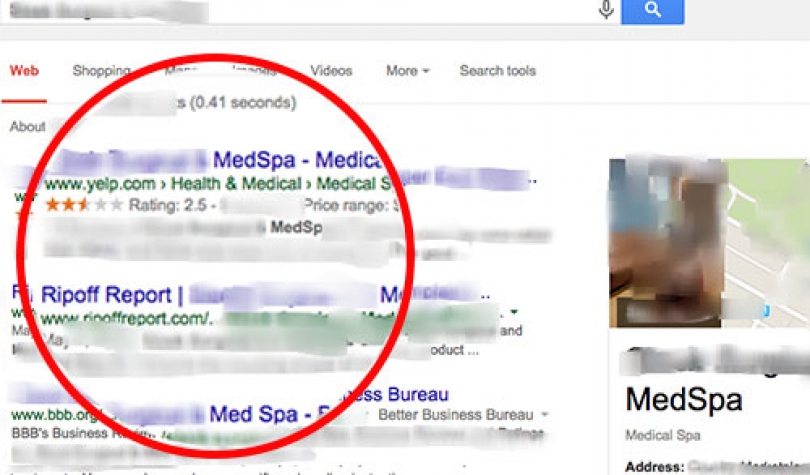Switch to the Shopping tab

pos(101,71)
